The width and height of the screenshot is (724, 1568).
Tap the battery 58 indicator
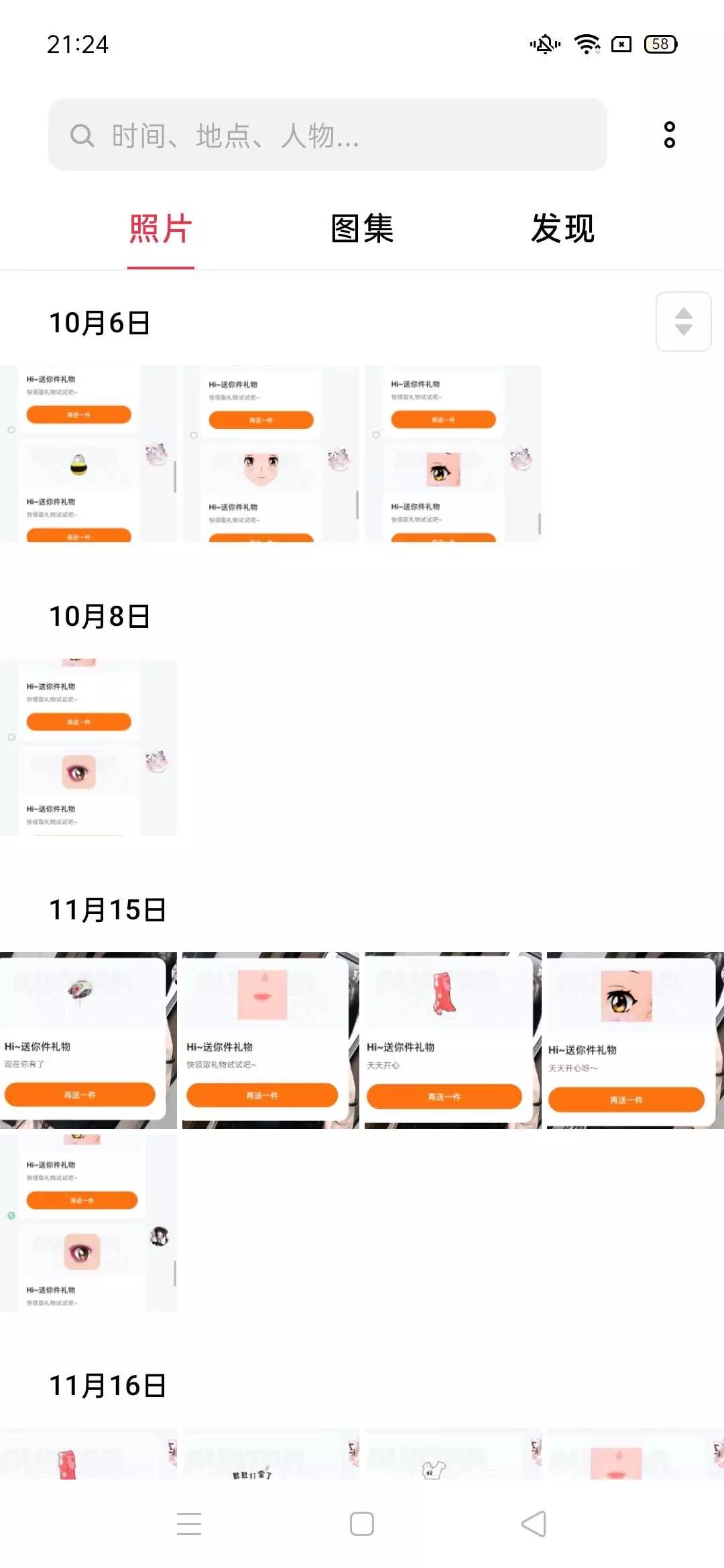(x=660, y=44)
